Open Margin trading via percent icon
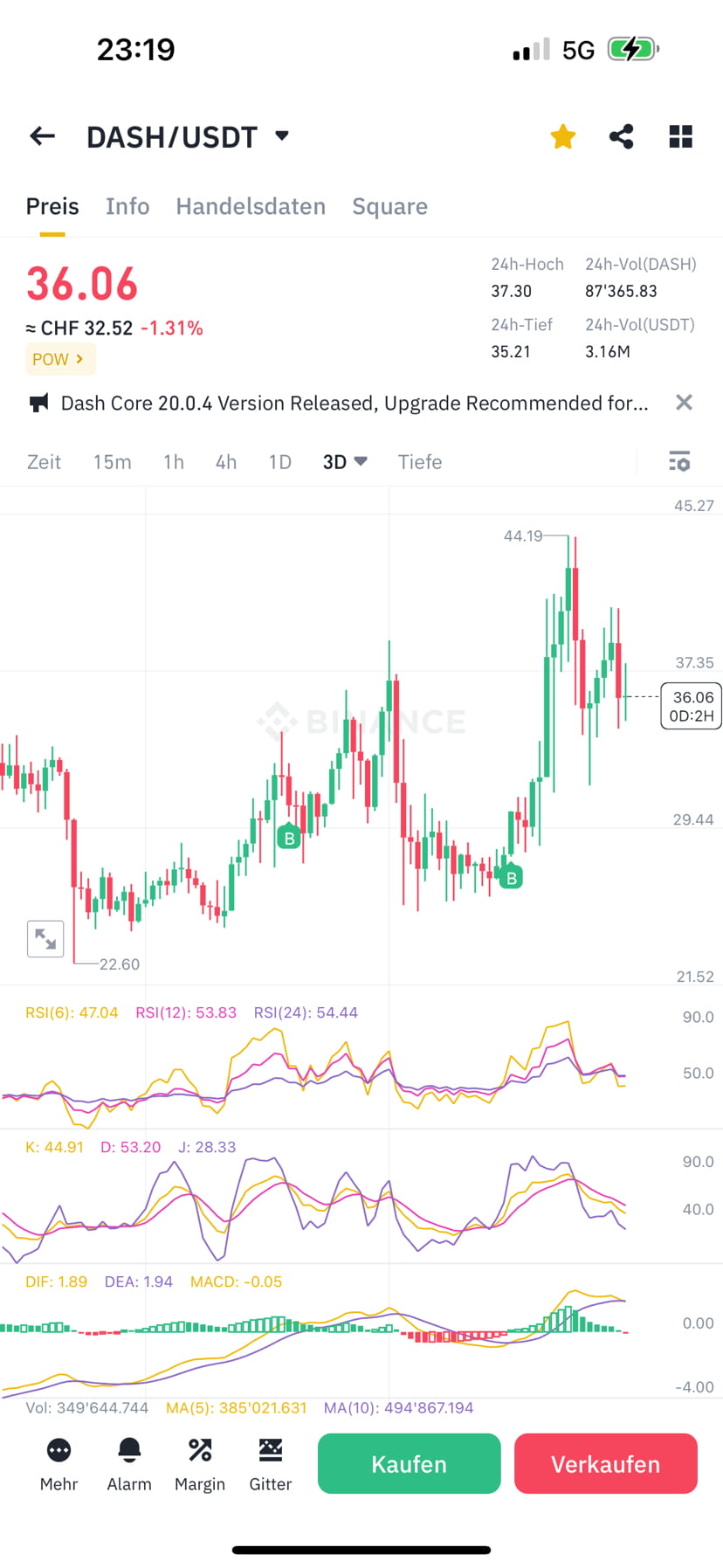 click(199, 1464)
